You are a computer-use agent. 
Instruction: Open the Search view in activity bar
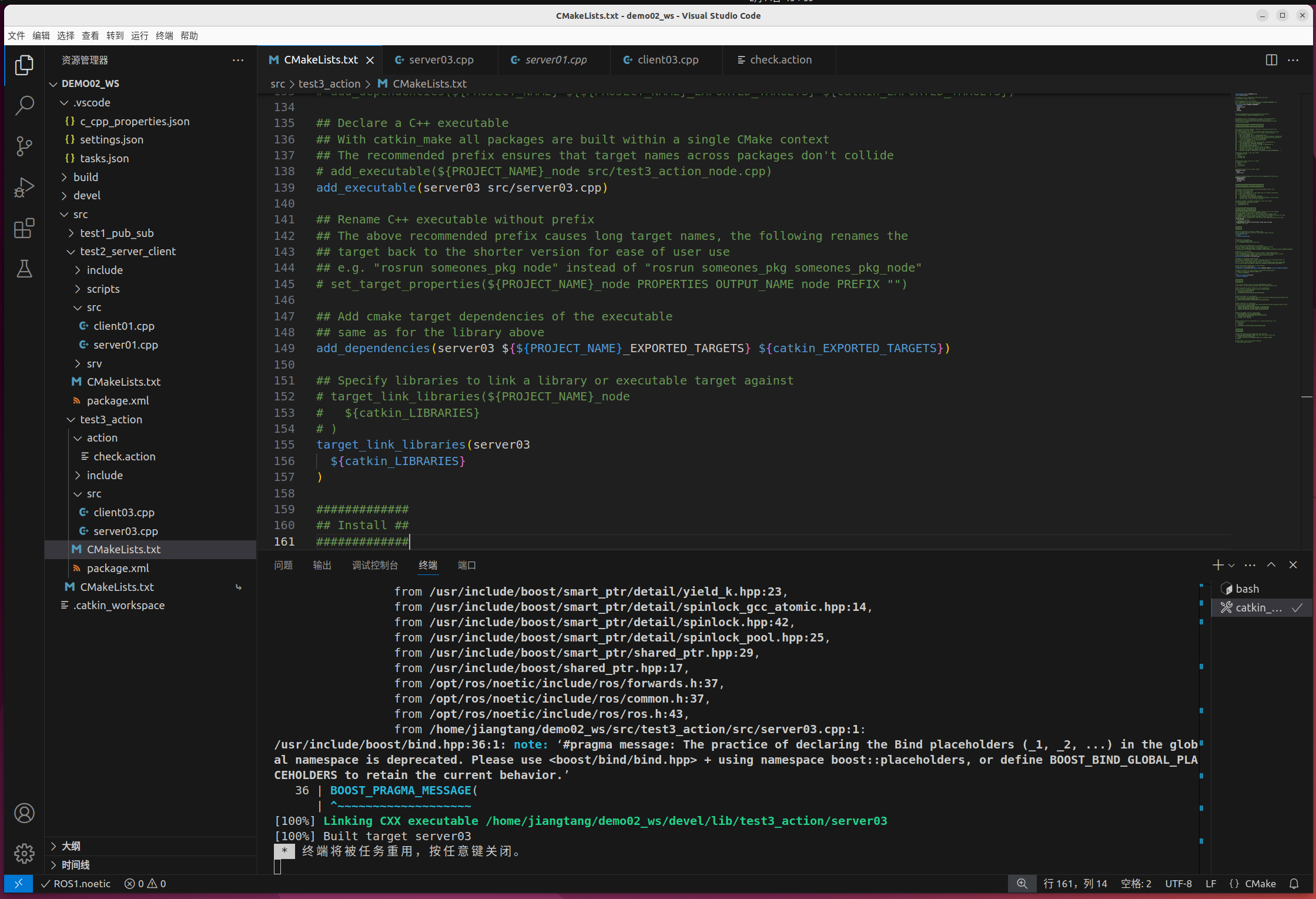(x=24, y=106)
